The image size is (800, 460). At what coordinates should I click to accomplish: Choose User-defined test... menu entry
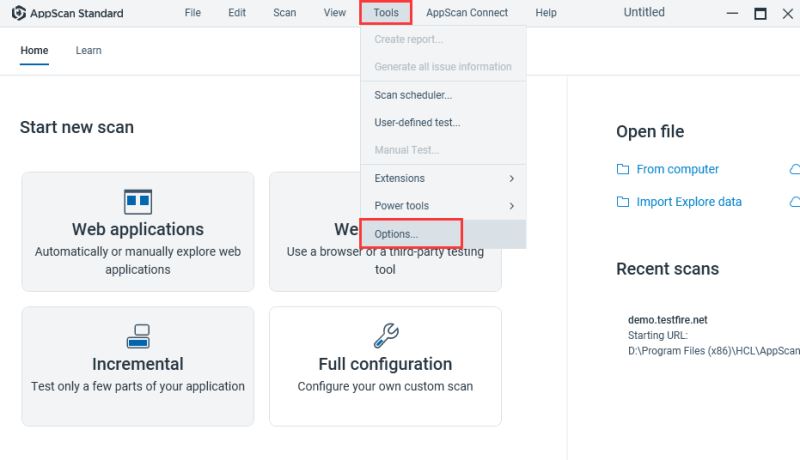pyautogui.click(x=443, y=122)
